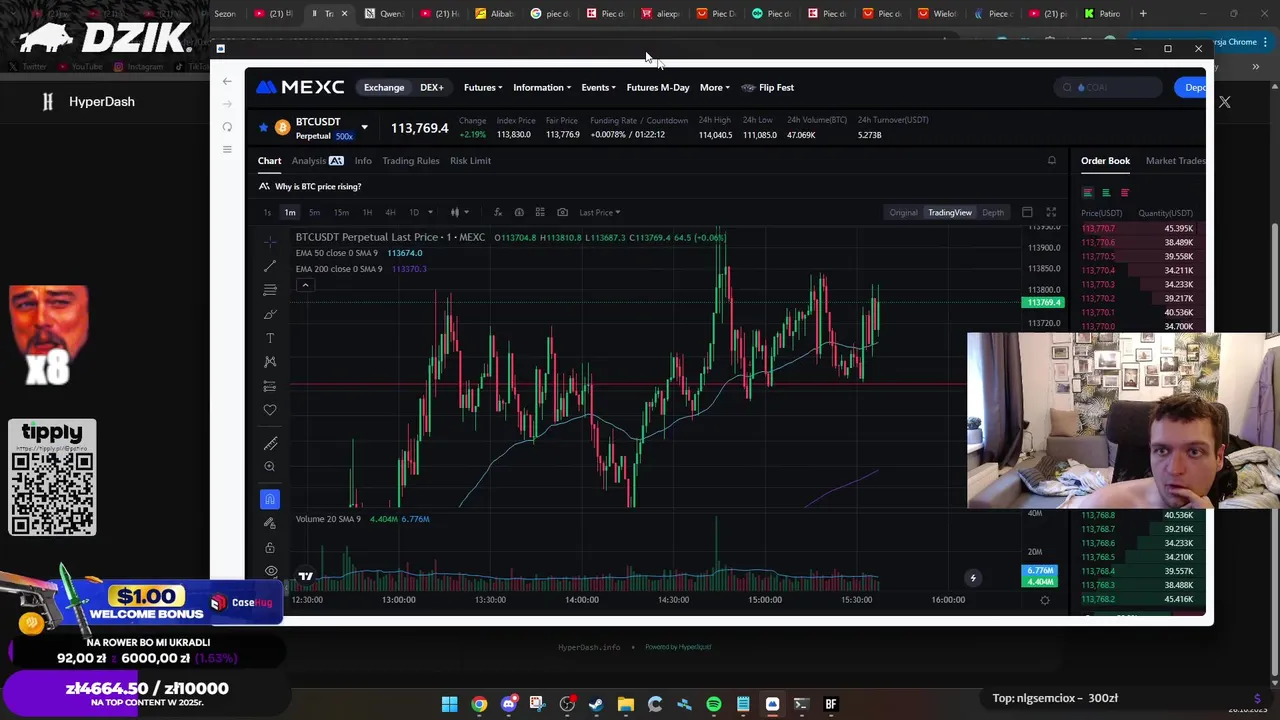Open the Last Price dropdown
This screenshot has height=720, width=1280.
click(600, 212)
